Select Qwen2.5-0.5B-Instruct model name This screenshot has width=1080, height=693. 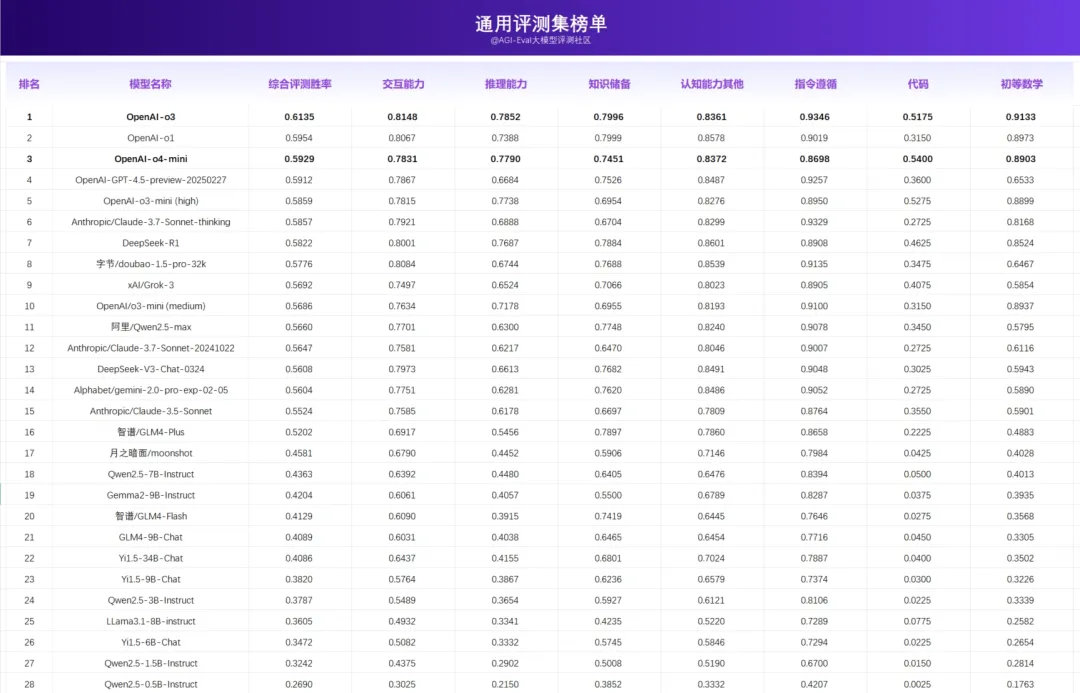point(151,684)
